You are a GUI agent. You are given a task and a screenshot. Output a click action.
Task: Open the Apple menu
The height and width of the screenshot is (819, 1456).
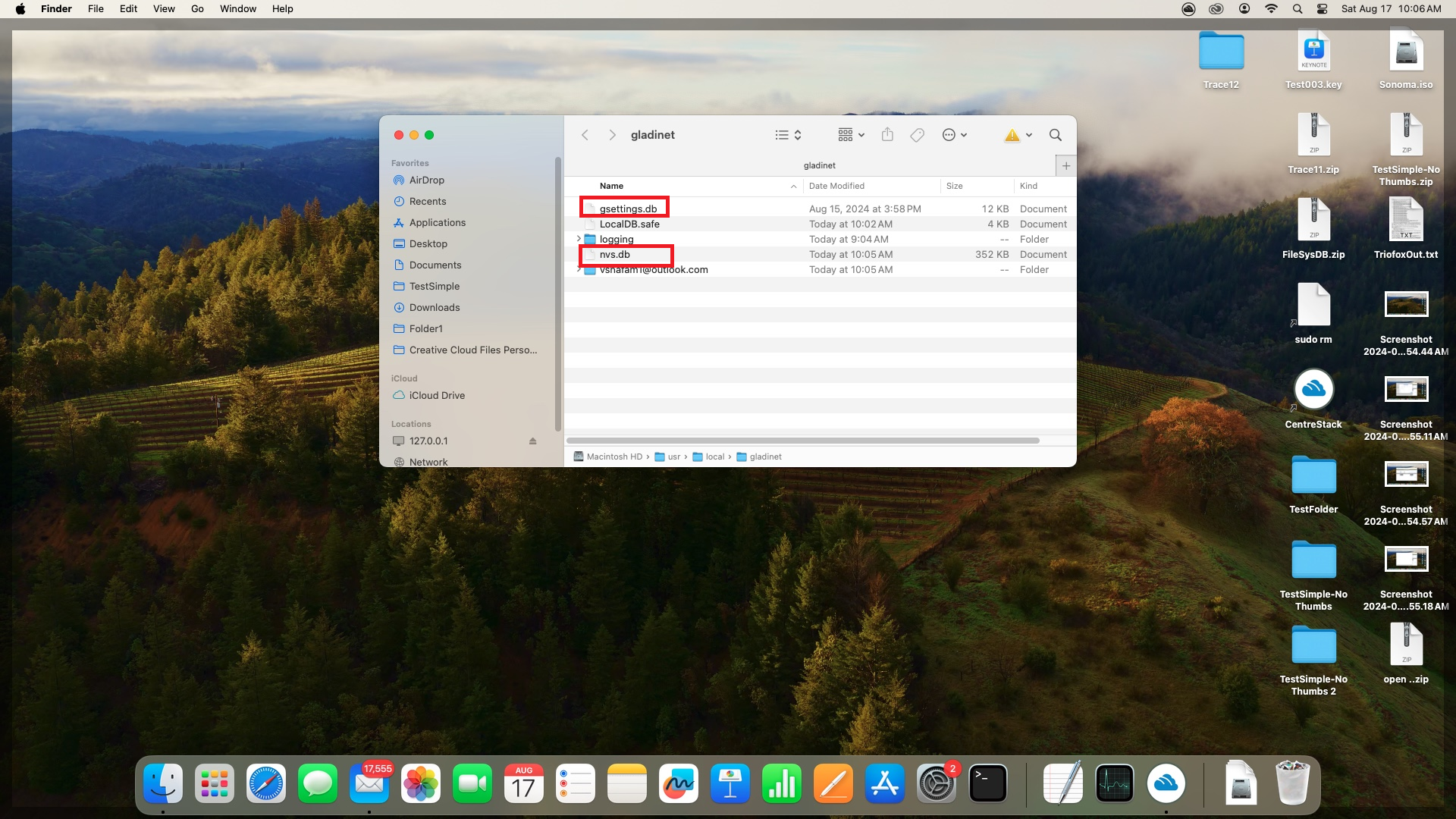(x=20, y=9)
